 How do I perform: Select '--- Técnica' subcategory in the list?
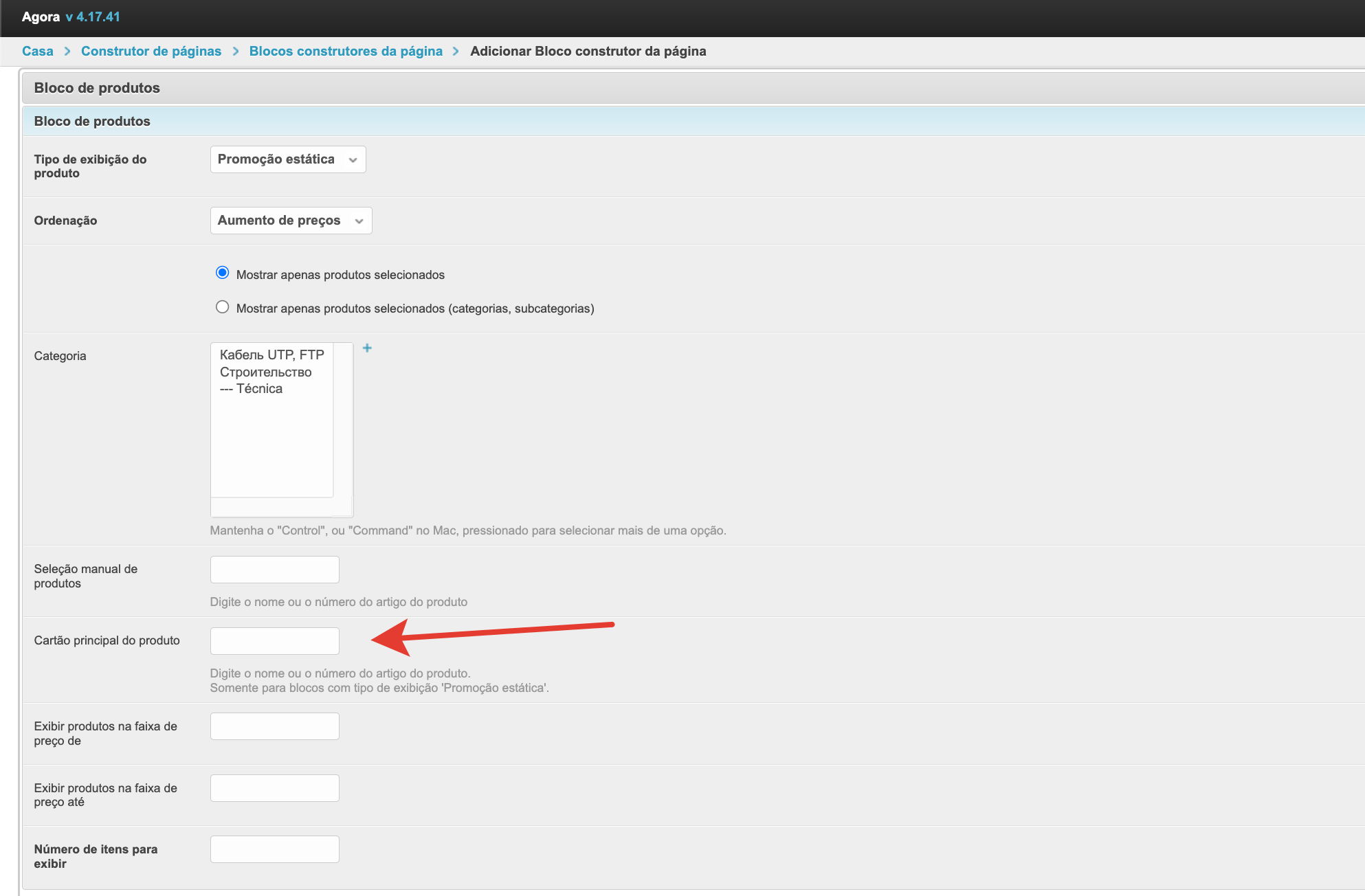tap(251, 389)
